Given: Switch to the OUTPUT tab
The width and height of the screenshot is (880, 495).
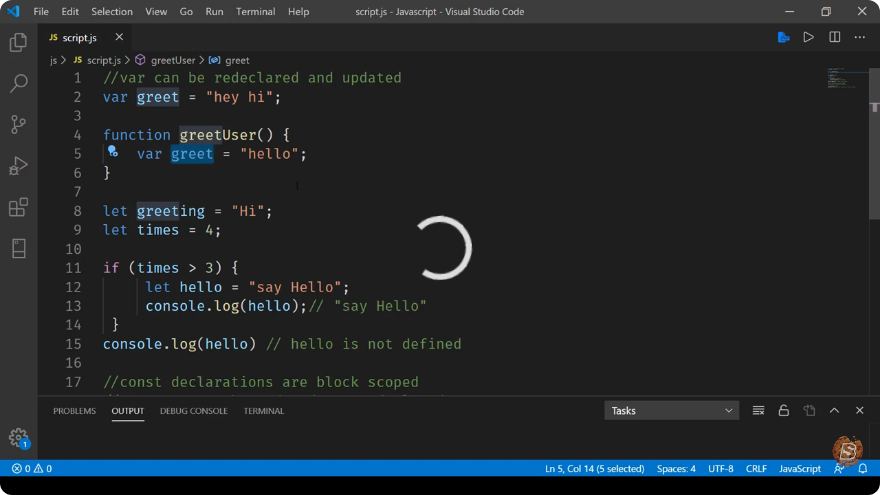Looking at the screenshot, I should pyautogui.click(x=127, y=411).
